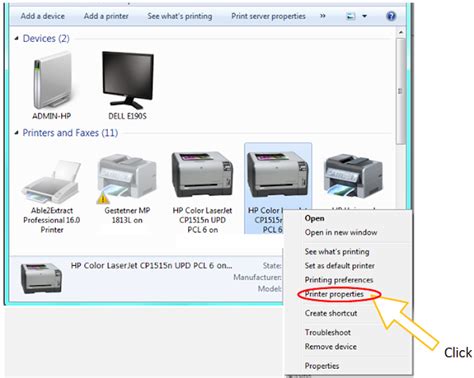Choose Remove device
Viewport: 474px width, 378px height.
330,347
